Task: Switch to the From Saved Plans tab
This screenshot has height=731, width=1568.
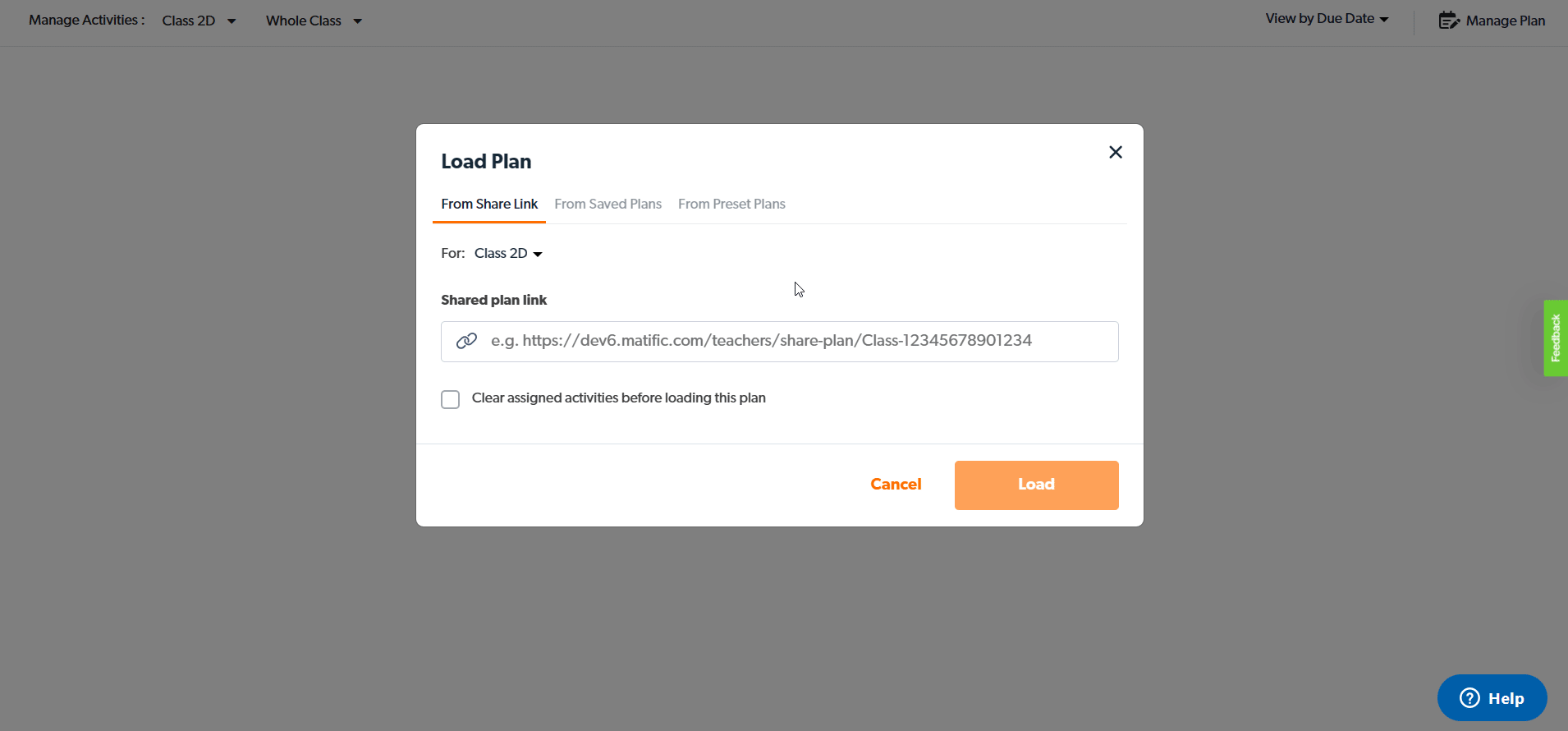Action: coord(607,205)
